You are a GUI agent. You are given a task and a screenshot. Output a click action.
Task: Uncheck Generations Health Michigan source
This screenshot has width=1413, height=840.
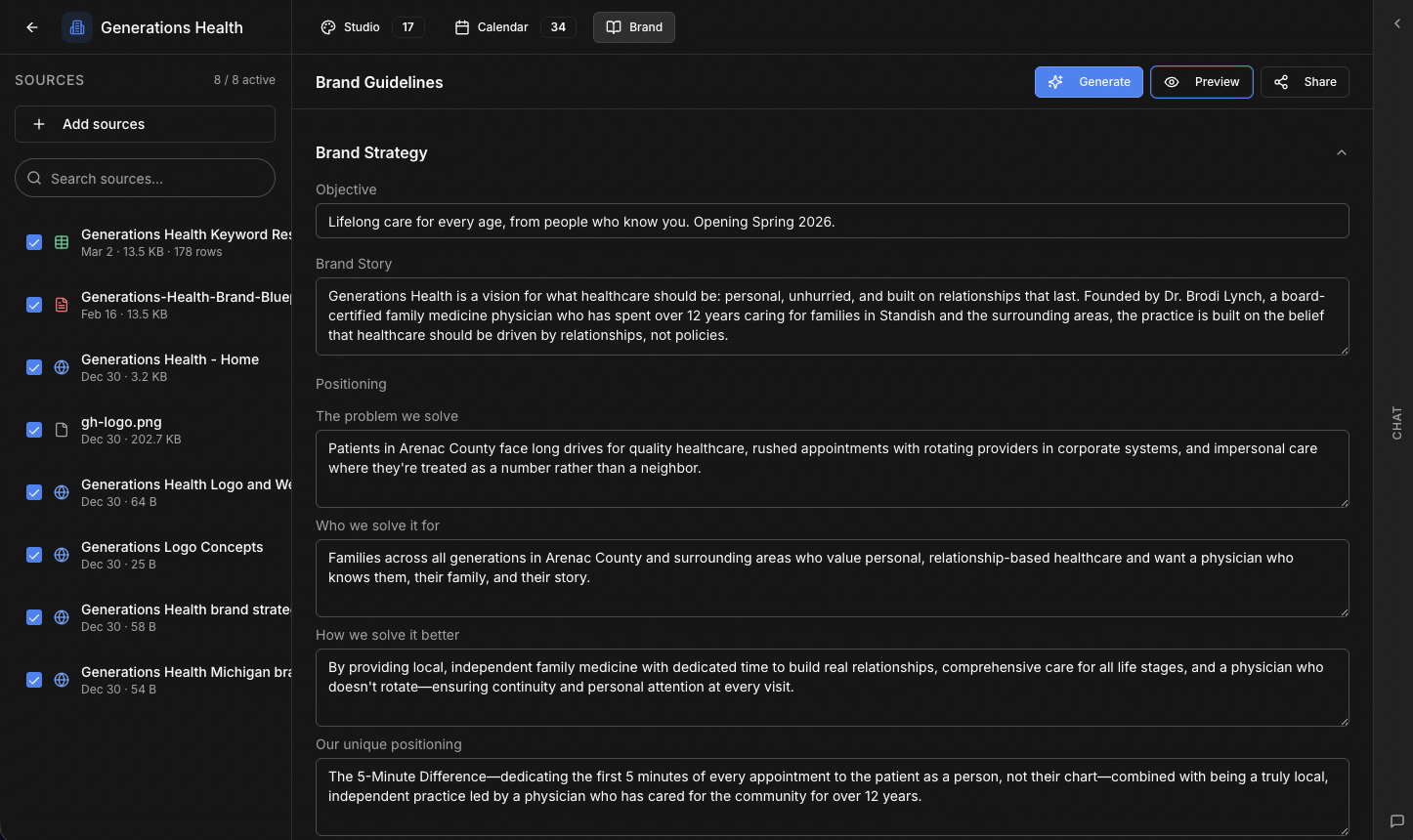pos(34,680)
